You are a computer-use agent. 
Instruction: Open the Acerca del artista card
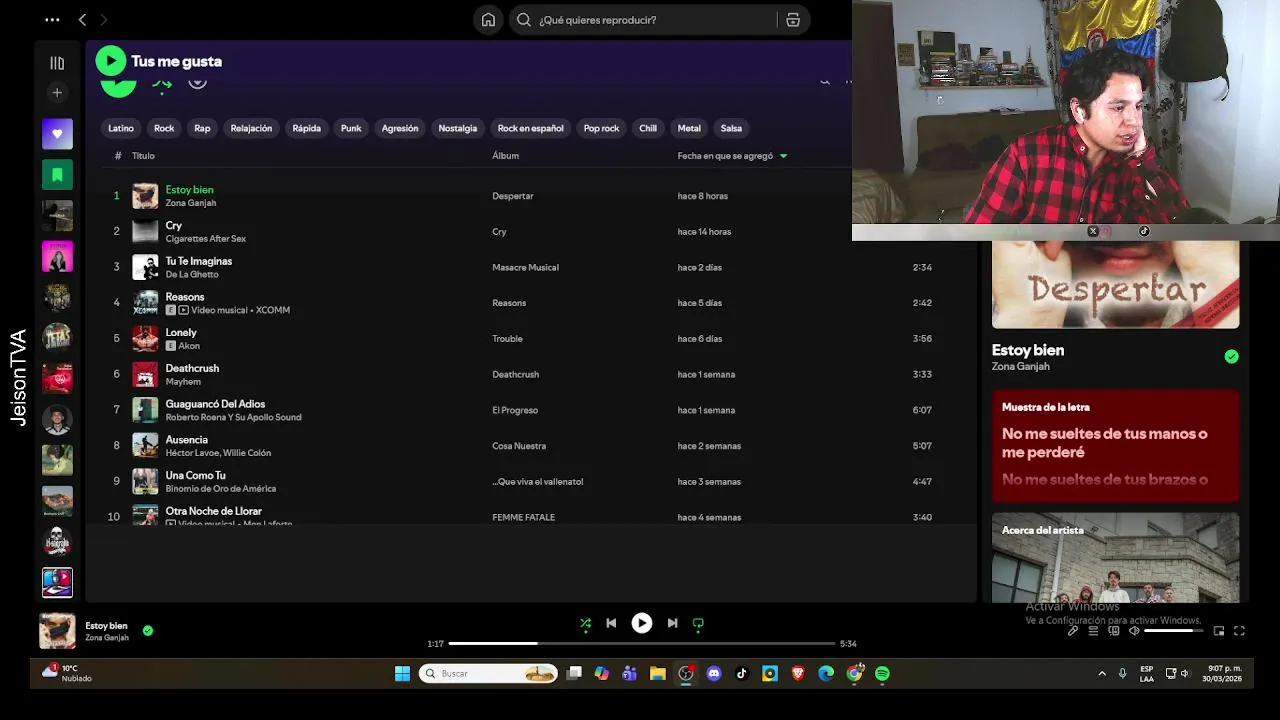pyautogui.click(x=1115, y=557)
